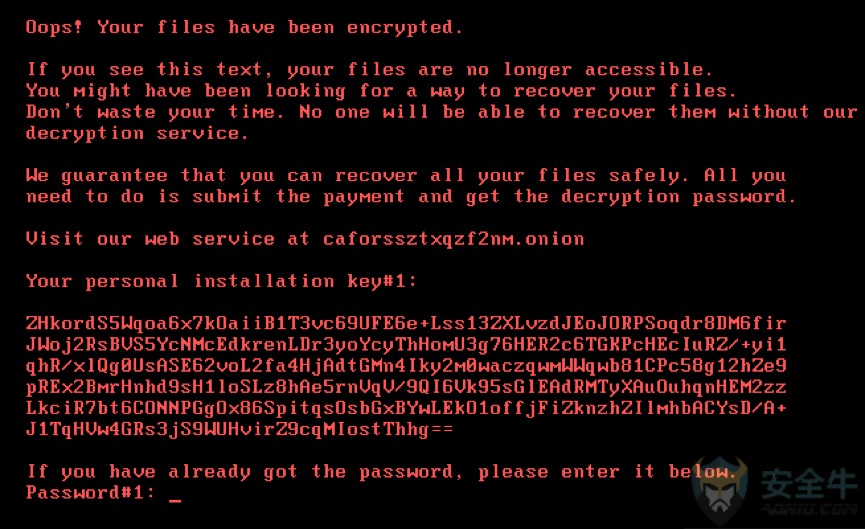Click the "If you have already got the password" line
The image size is (865, 529).
coord(381,472)
